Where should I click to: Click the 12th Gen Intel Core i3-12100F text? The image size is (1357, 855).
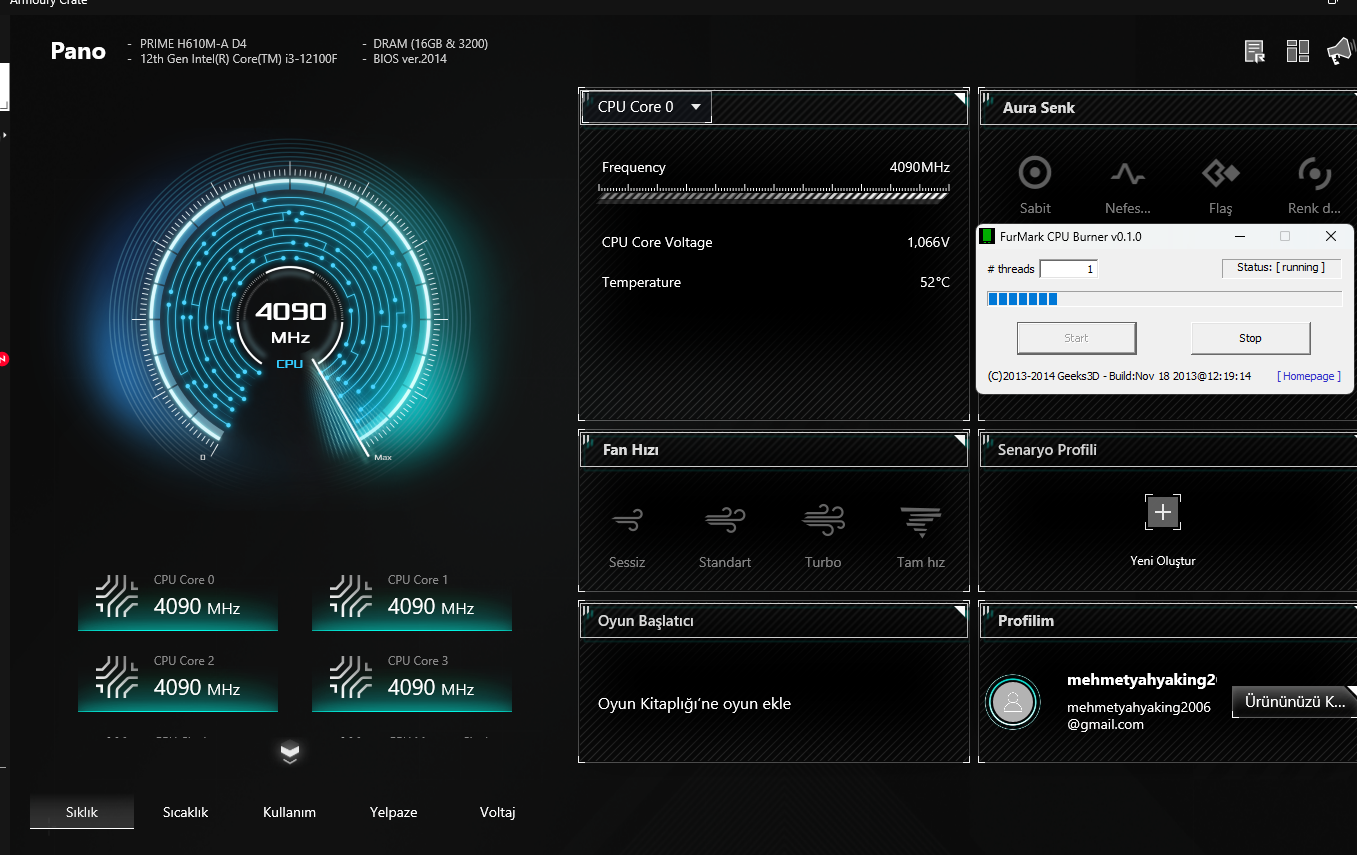(238, 59)
